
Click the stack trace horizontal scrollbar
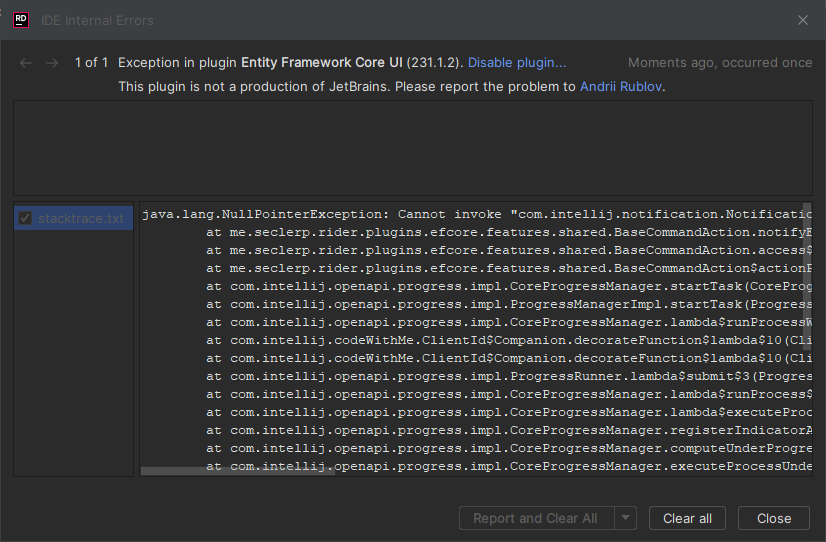click(x=238, y=471)
